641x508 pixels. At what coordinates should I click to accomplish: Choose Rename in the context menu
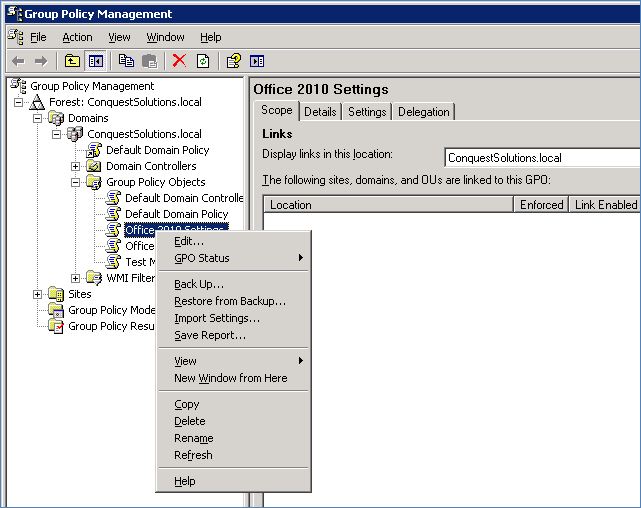pos(233,438)
